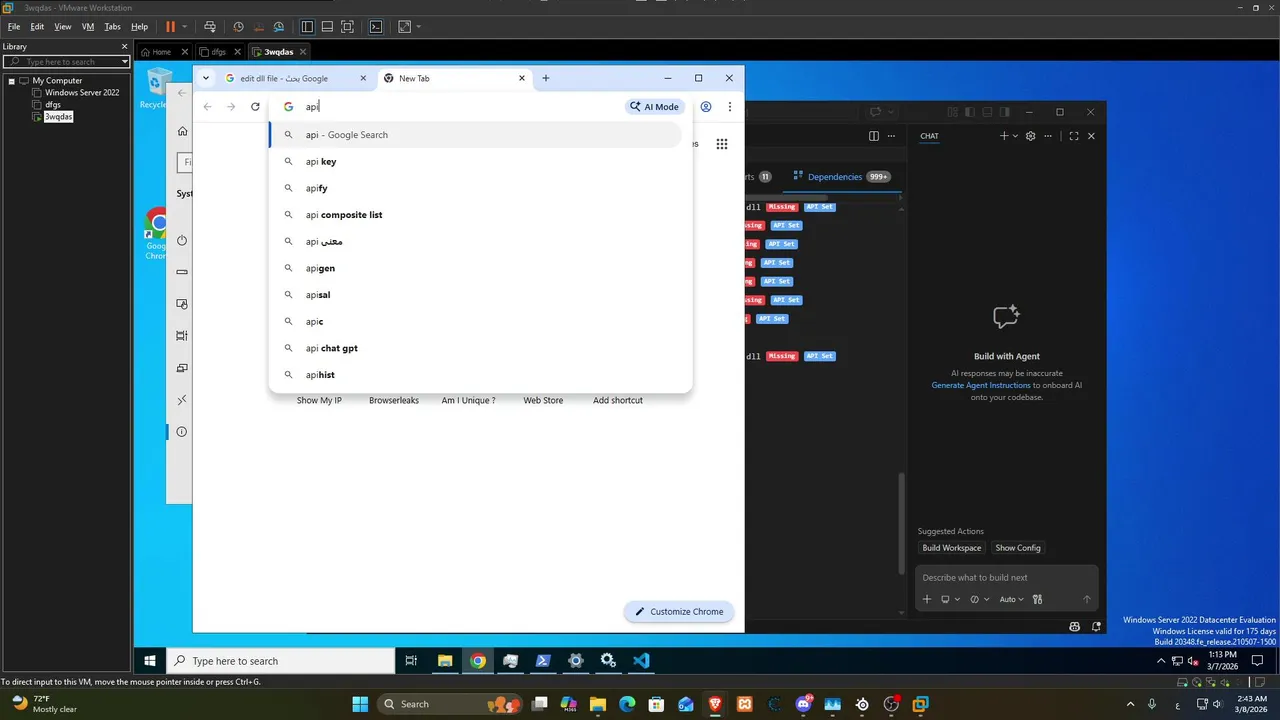
Task: Click the add context plus in chat input
Action: coord(927,599)
